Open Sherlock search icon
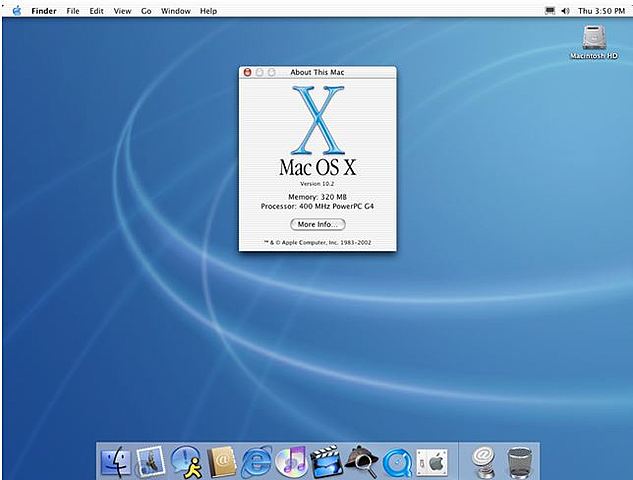The height and width of the screenshot is (480, 633). pos(362,462)
